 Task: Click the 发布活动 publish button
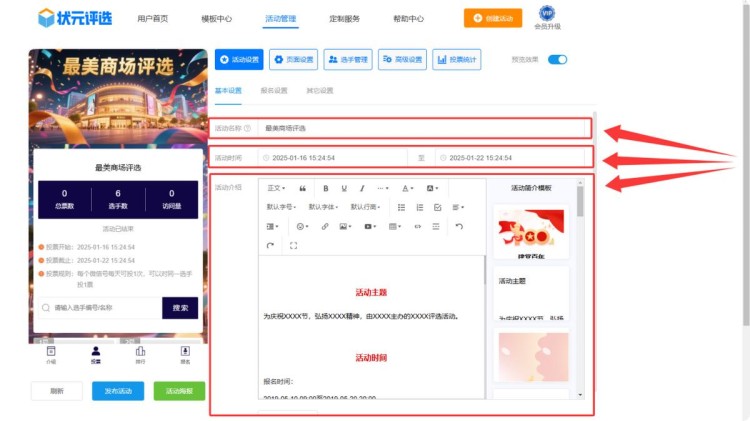[x=118, y=391]
